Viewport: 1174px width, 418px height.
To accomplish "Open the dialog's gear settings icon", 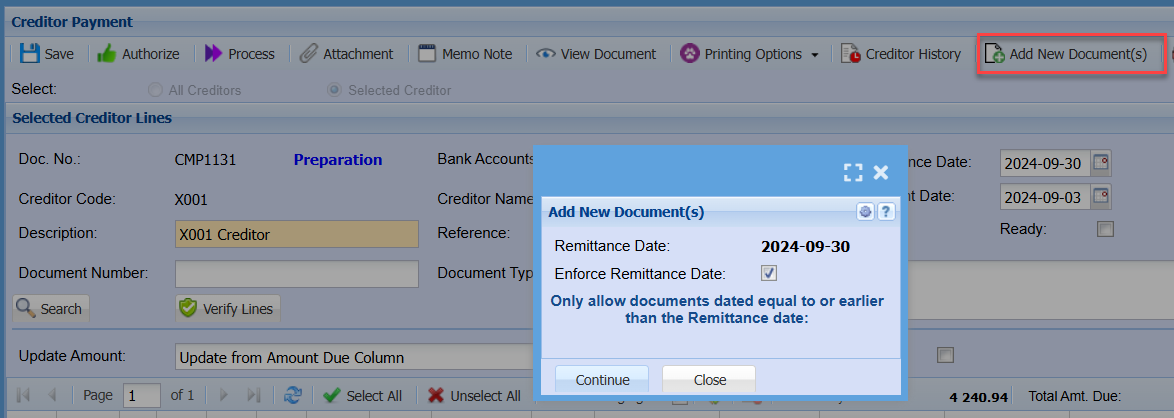I will tap(866, 212).
